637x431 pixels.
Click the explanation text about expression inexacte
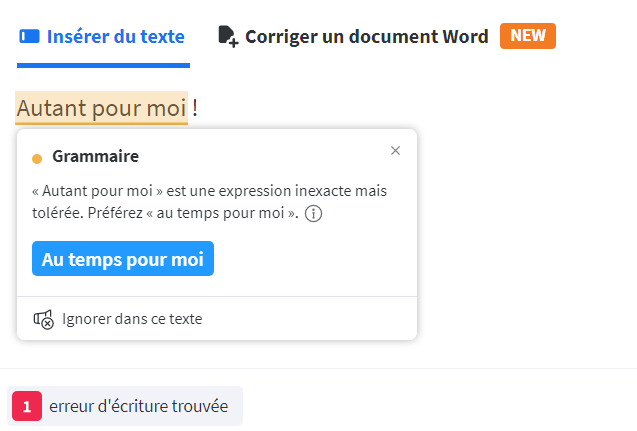click(x=209, y=202)
